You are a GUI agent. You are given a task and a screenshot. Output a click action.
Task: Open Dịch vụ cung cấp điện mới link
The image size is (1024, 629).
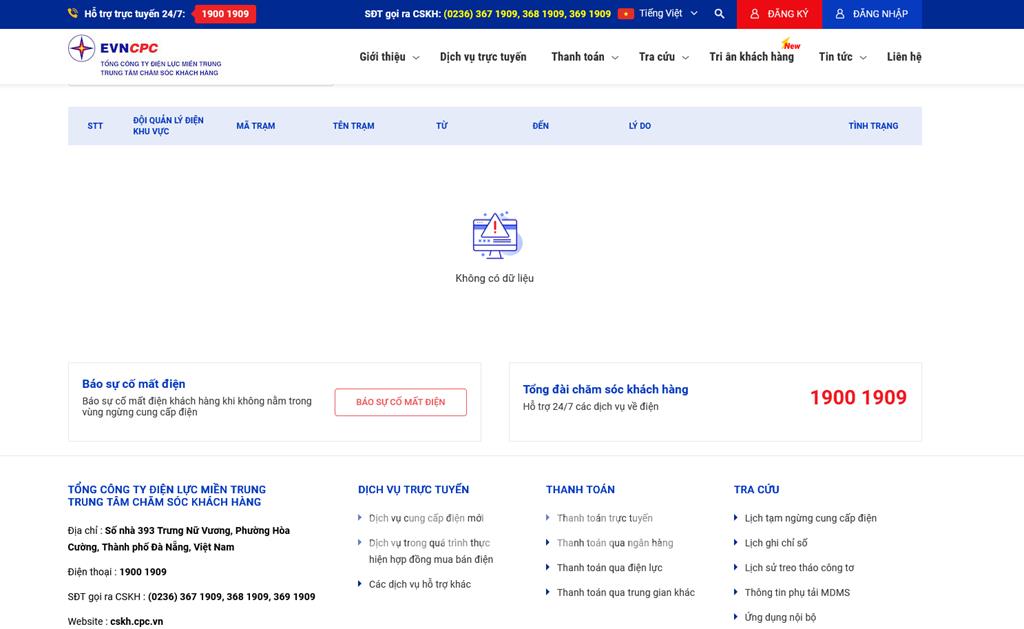[426, 518]
